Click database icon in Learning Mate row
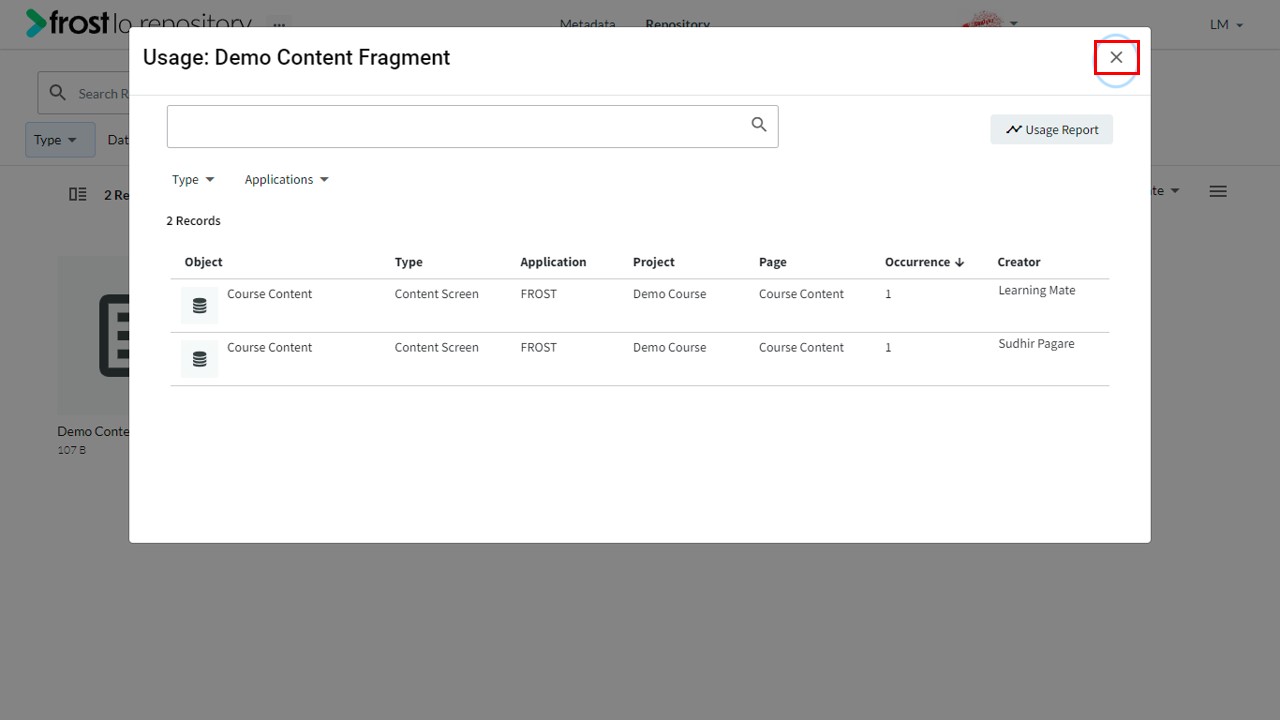 click(199, 305)
